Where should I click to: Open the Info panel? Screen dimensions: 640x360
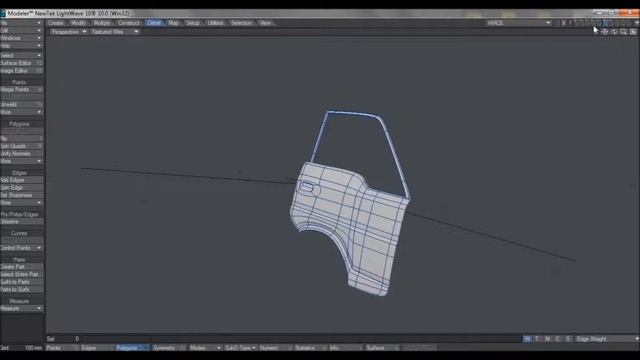[345, 348]
